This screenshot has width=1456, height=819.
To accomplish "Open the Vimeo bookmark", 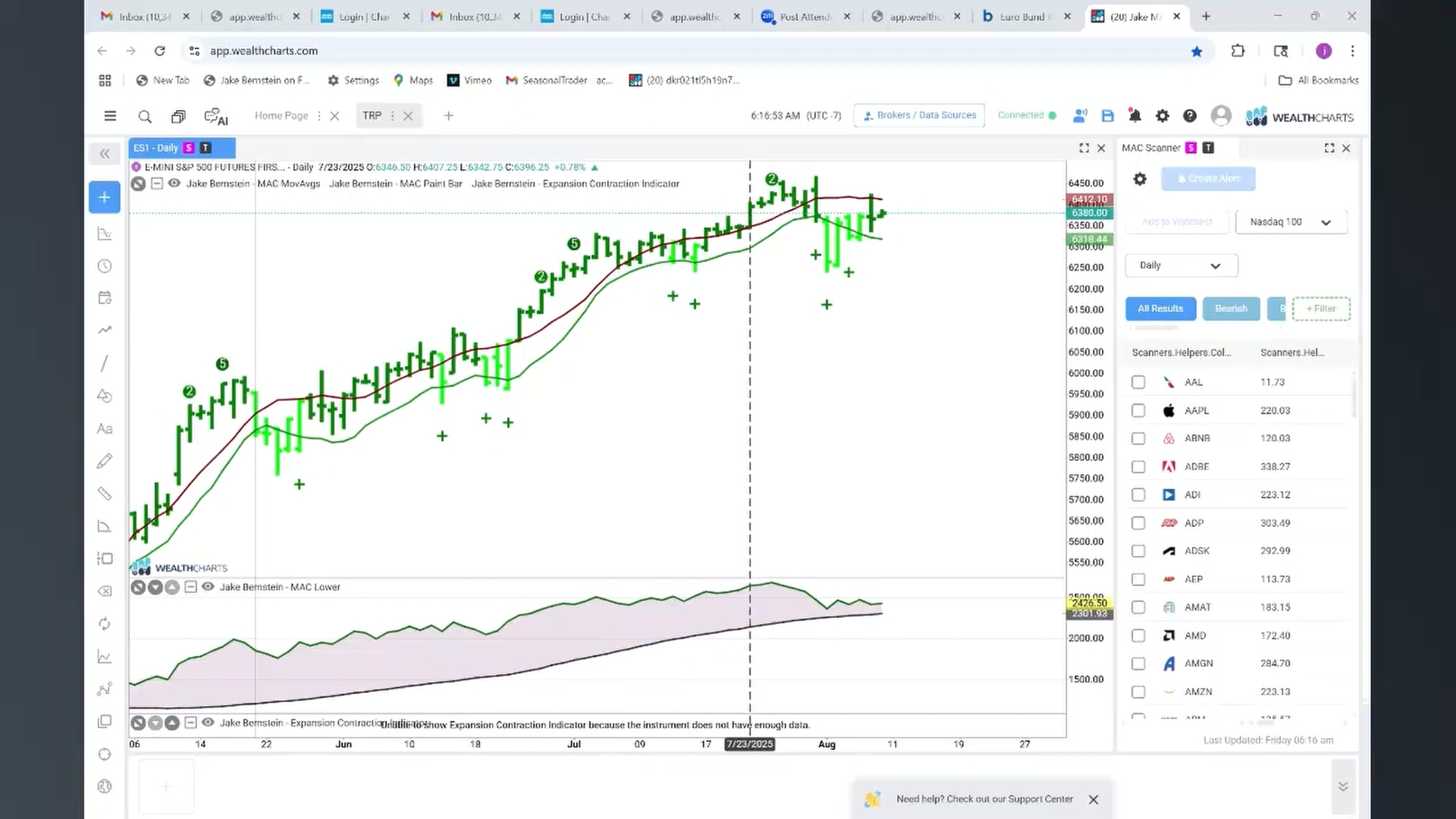I will tap(469, 80).
